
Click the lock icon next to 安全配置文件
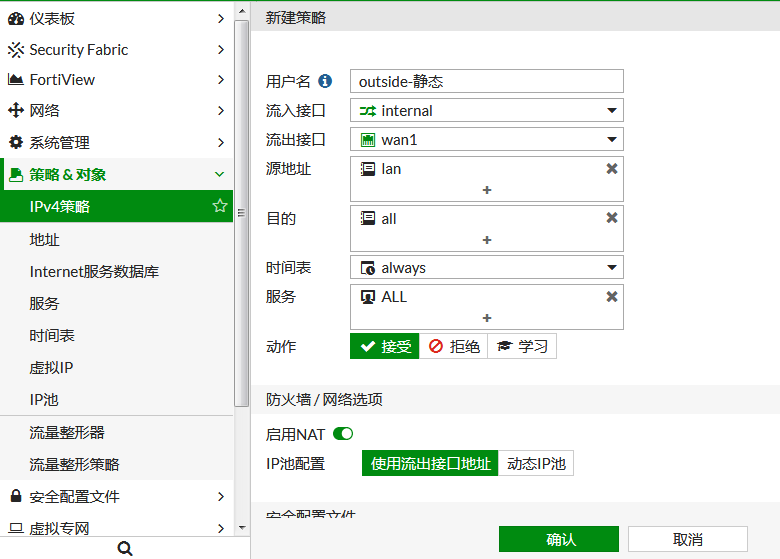pos(16,496)
